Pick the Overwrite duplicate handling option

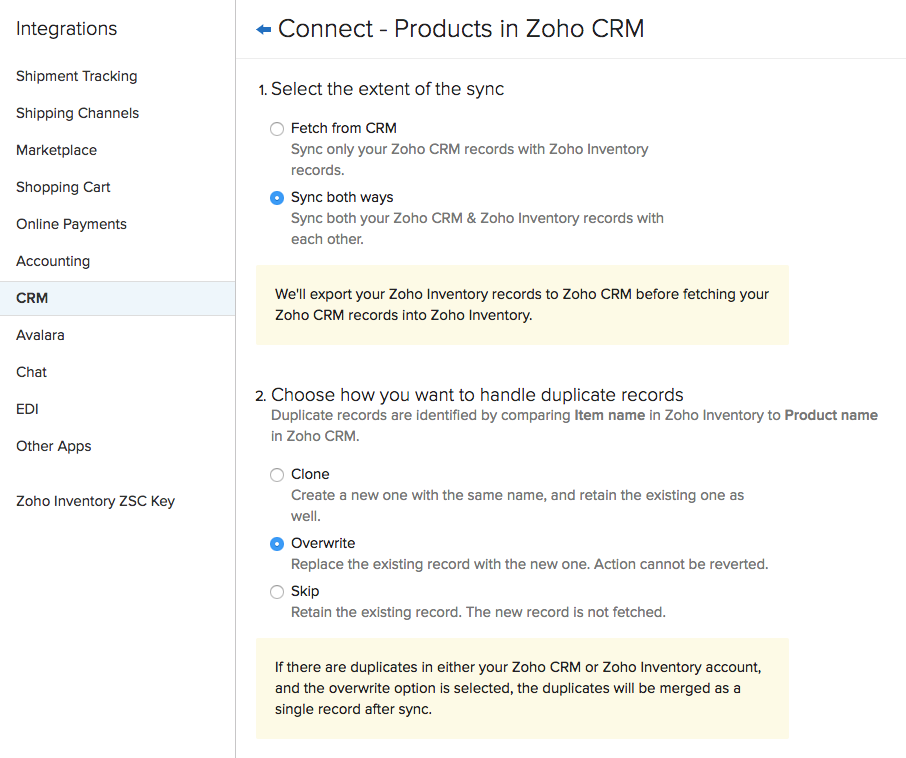coord(277,543)
